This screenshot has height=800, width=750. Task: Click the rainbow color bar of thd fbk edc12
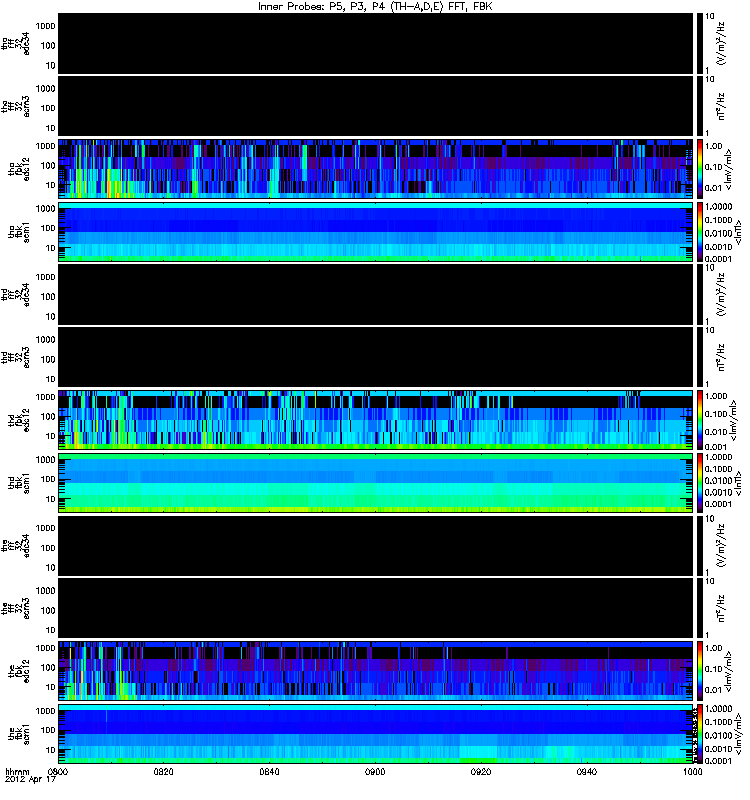coord(700,420)
